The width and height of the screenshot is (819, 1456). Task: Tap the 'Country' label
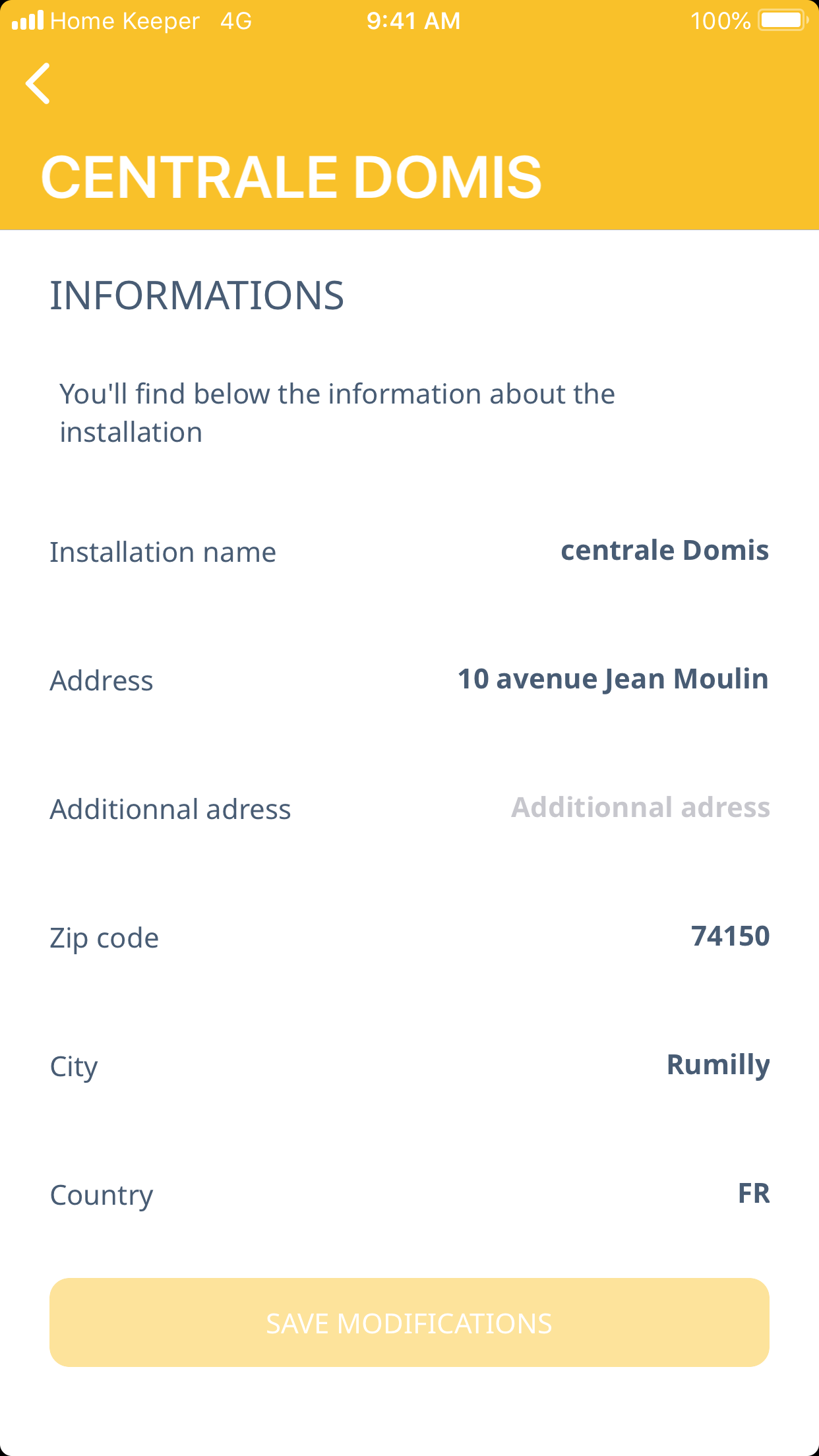pos(102,1196)
